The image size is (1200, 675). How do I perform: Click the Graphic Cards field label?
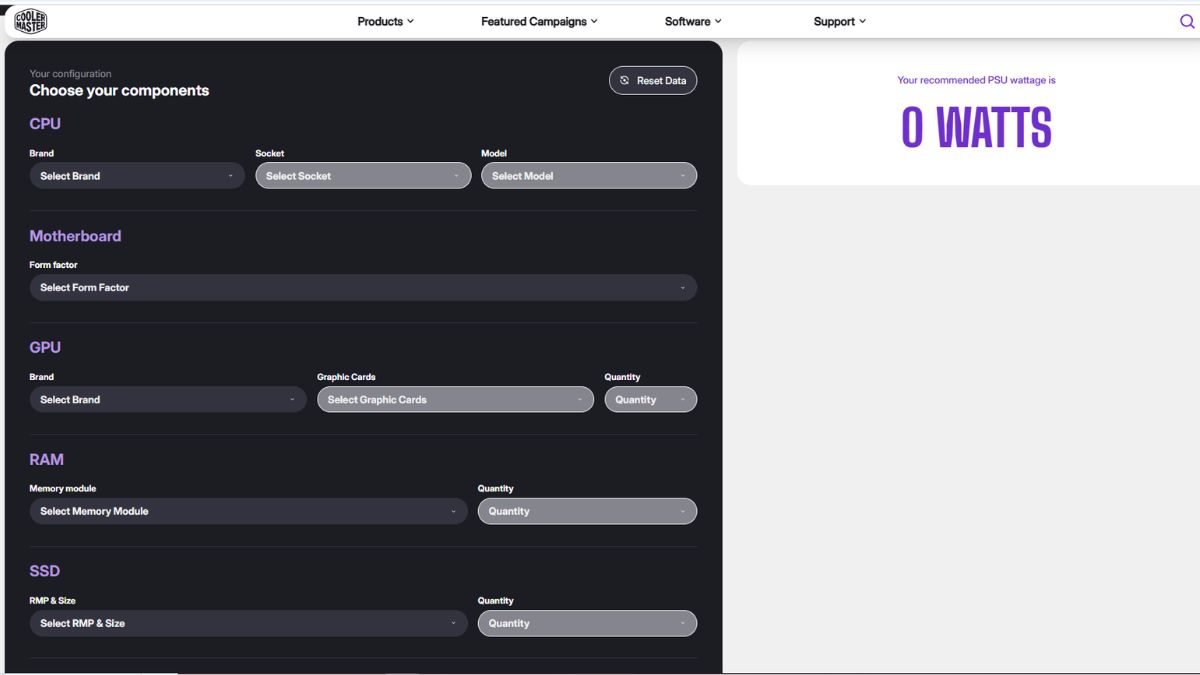click(346, 377)
